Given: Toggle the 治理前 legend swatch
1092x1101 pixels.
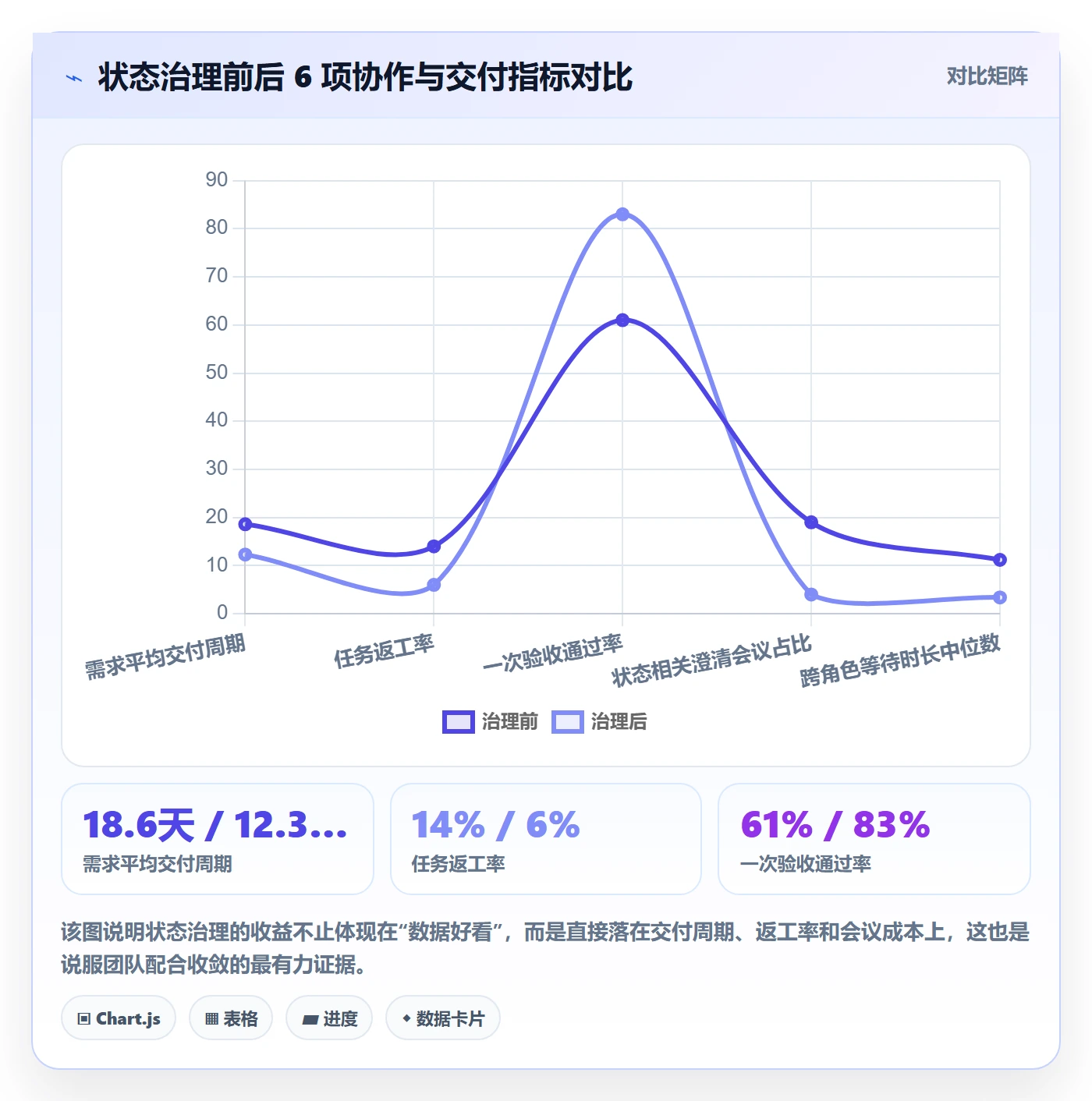Looking at the screenshot, I should click(458, 722).
